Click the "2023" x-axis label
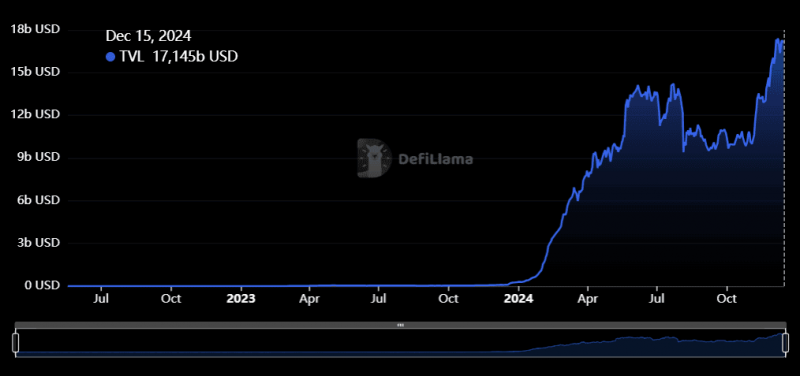Viewport: 800px width, 376px height. (x=240, y=298)
